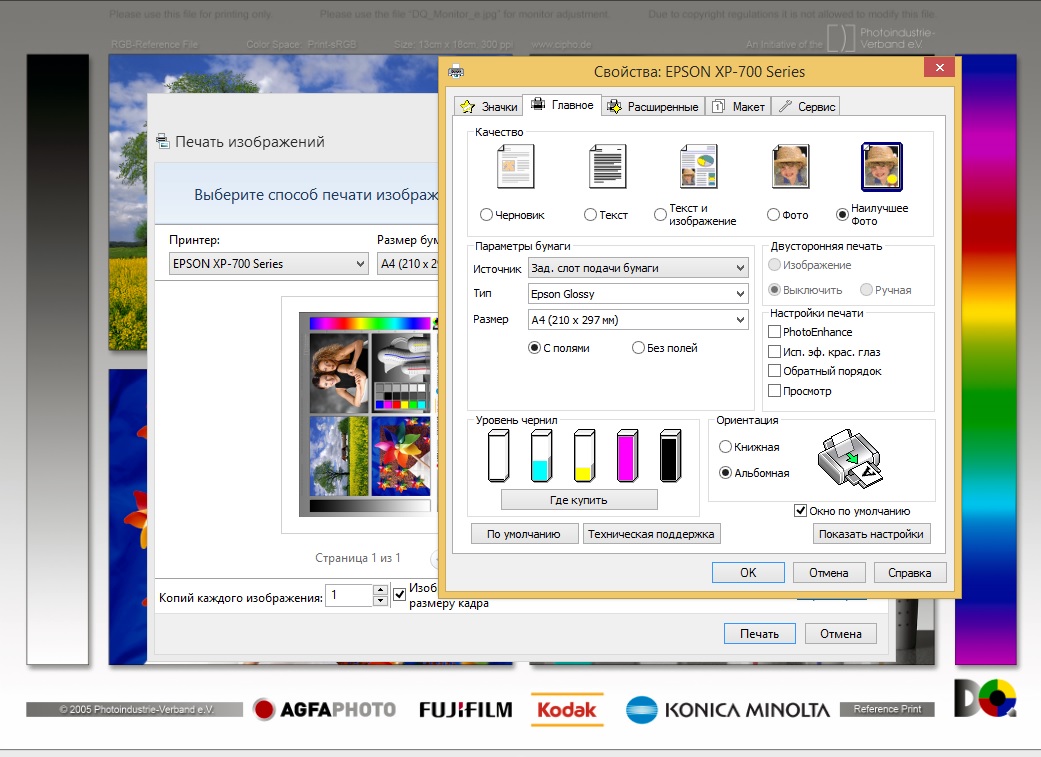This screenshot has width=1041, height=757.
Task: Switch to the Макет tab
Action: (739, 106)
